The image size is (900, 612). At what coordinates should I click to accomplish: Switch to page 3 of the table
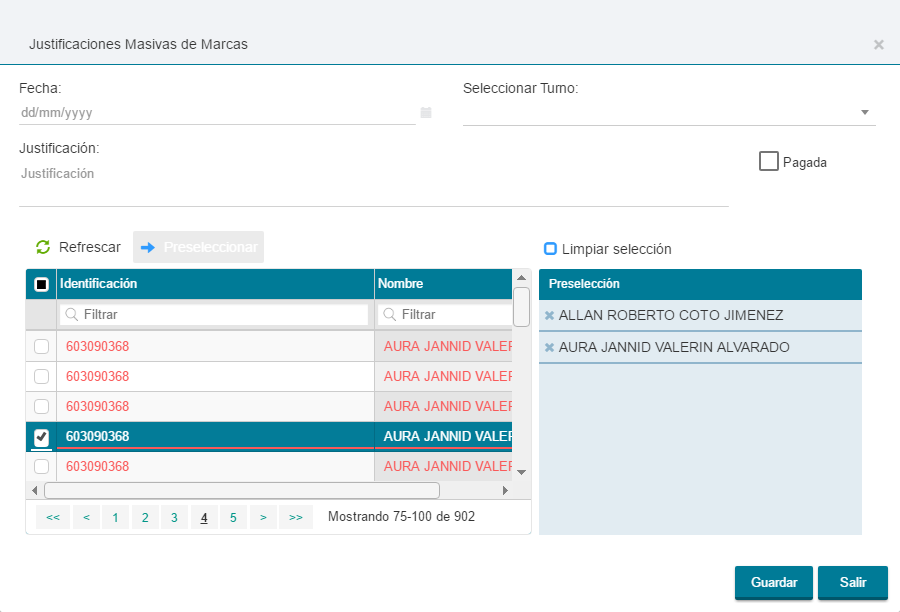(174, 517)
